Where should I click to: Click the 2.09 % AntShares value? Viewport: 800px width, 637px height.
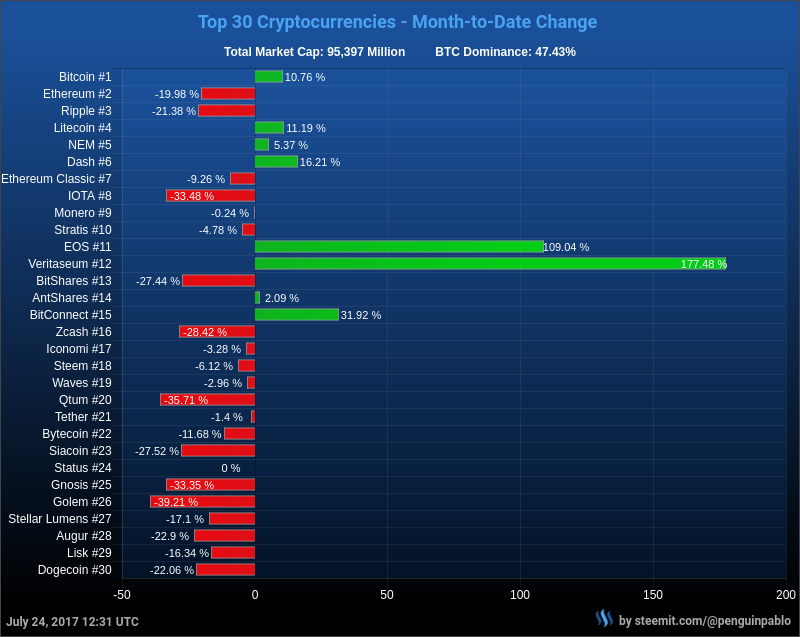click(x=282, y=298)
